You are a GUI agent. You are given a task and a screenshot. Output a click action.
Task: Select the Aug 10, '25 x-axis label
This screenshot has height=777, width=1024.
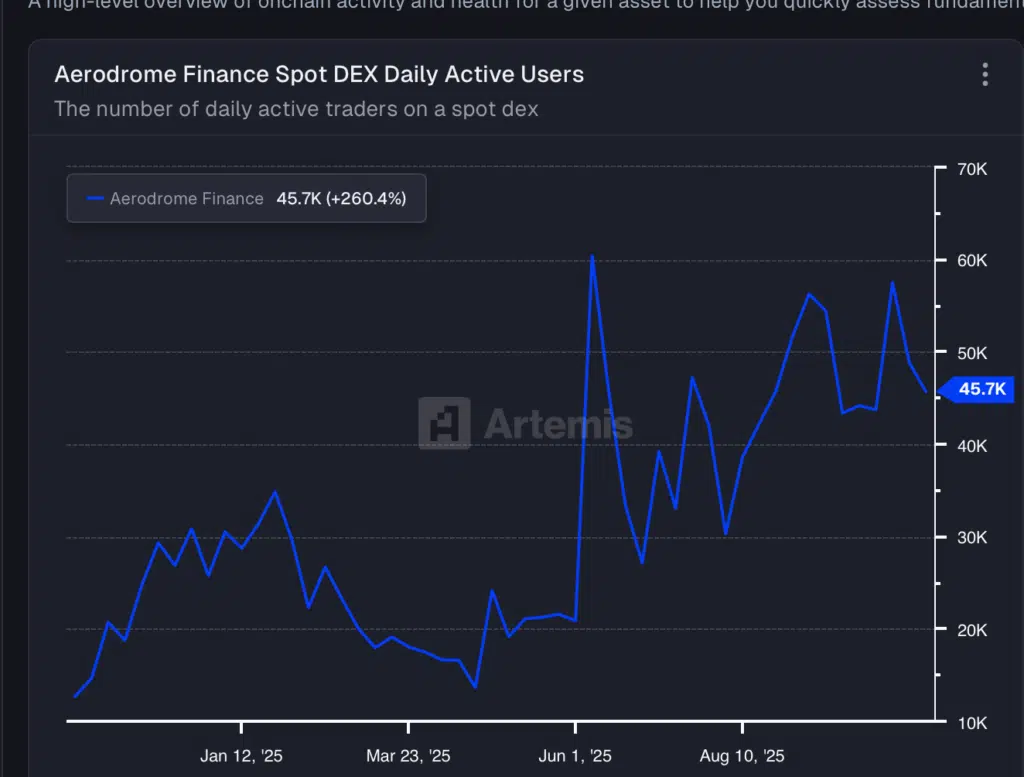tap(742, 756)
